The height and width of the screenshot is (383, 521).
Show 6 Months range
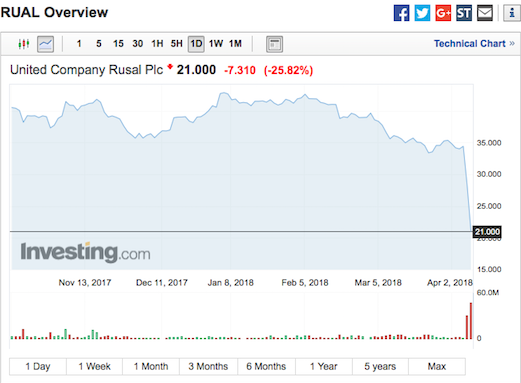point(266,367)
